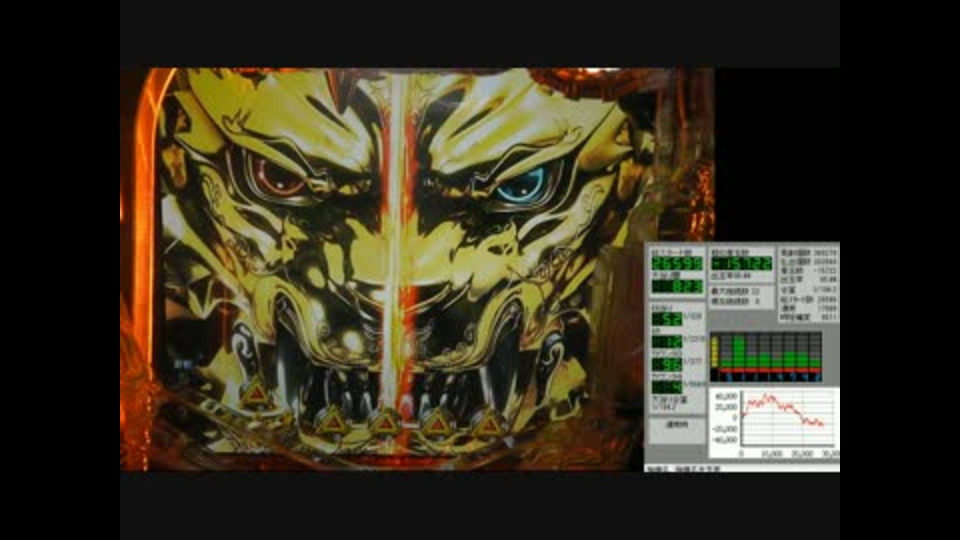The height and width of the screenshot is (540, 960).
Task: Click the green counter showing 12
Action: (x=667, y=342)
